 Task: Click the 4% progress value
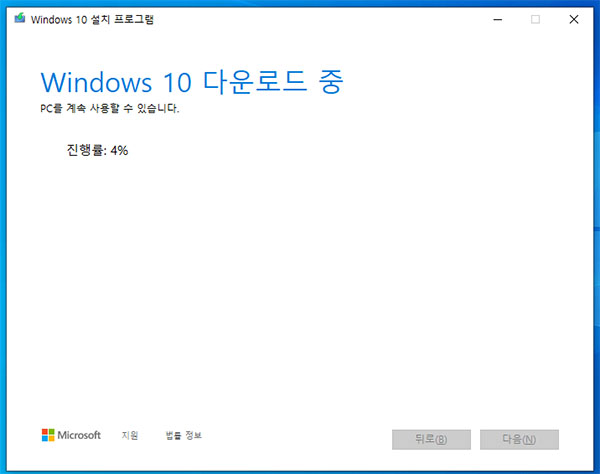[119, 151]
